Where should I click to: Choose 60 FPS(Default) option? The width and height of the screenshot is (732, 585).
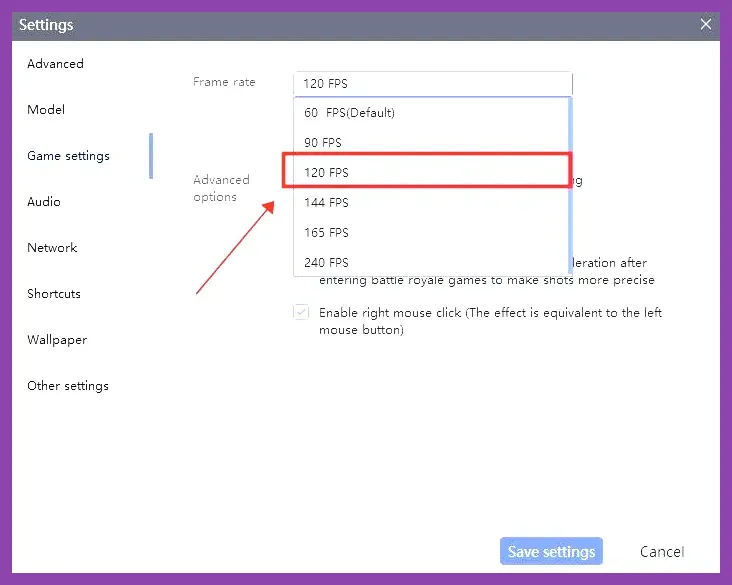[x=430, y=113]
